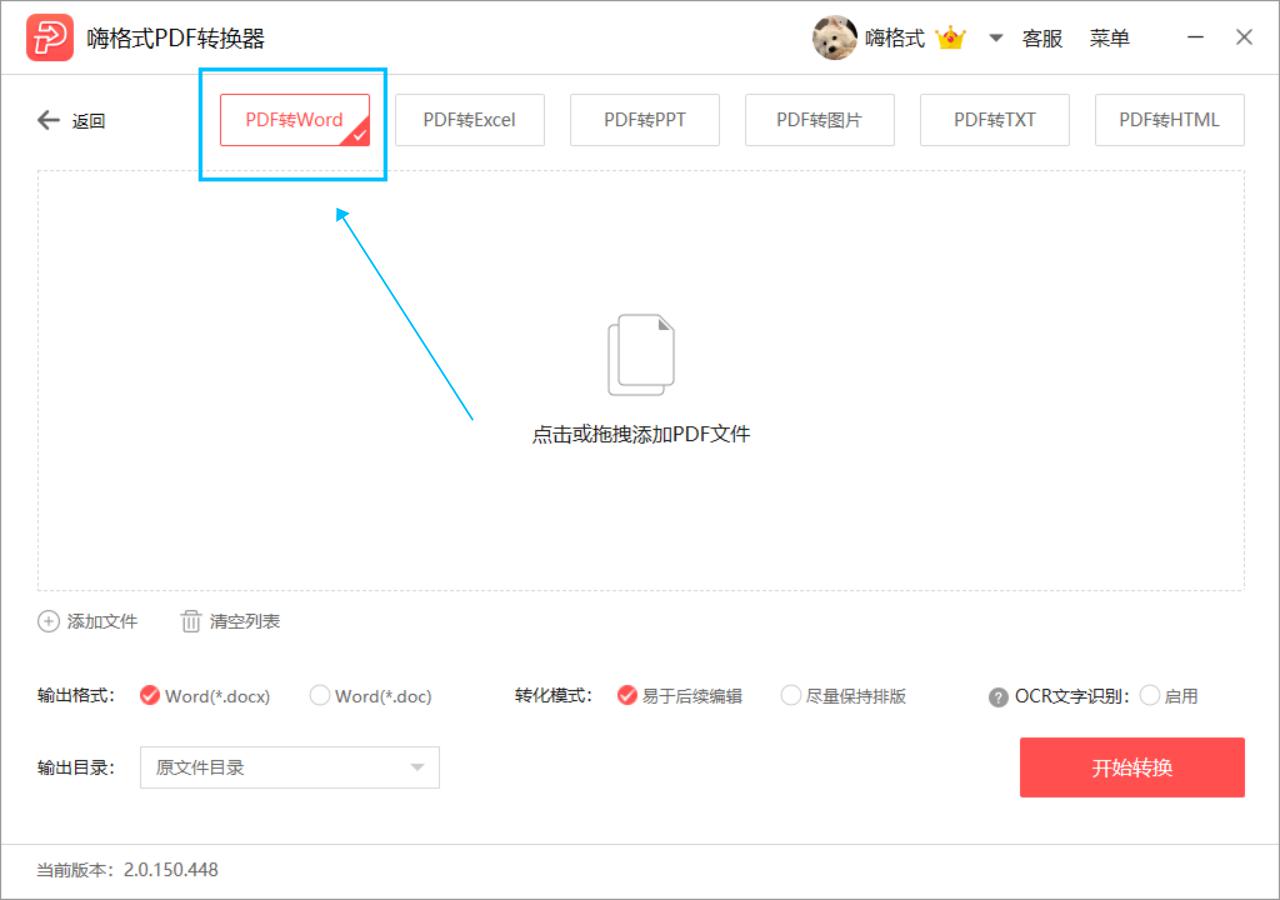This screenshot has width=1280, height=900.
Task: Select the Word(*.doc) output format
Action: pos(371,696)
